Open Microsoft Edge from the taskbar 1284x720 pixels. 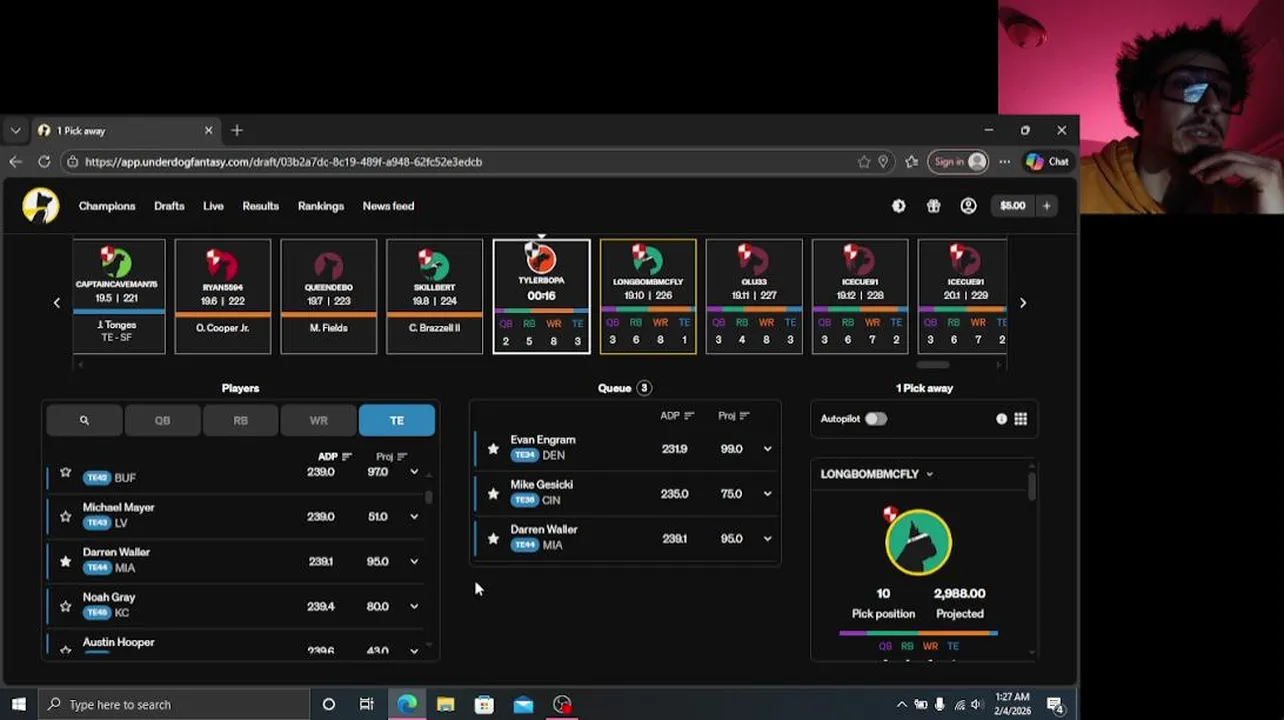407,704
